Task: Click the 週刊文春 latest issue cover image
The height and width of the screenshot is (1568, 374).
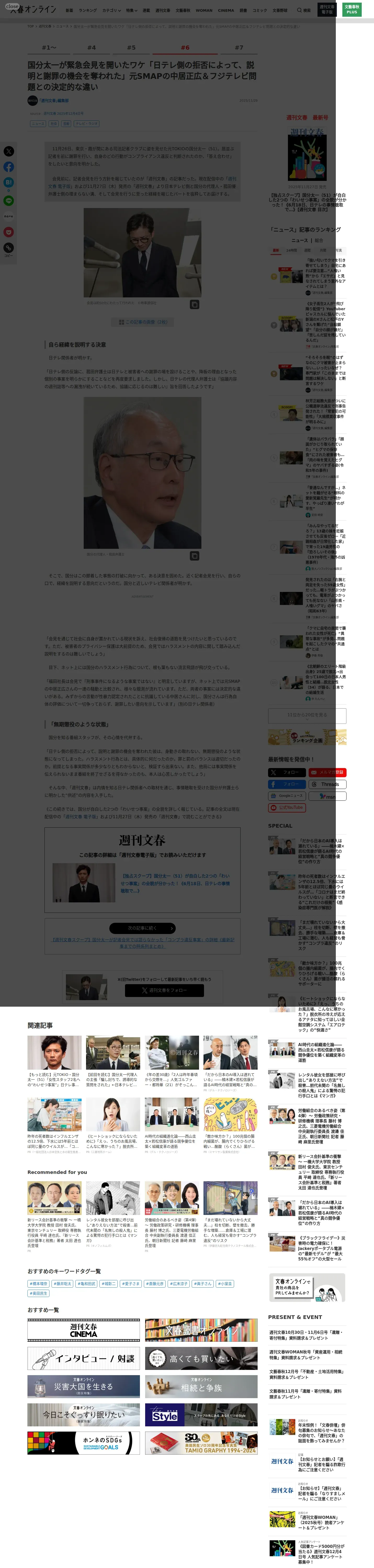Action: click(x=307, y=153)
